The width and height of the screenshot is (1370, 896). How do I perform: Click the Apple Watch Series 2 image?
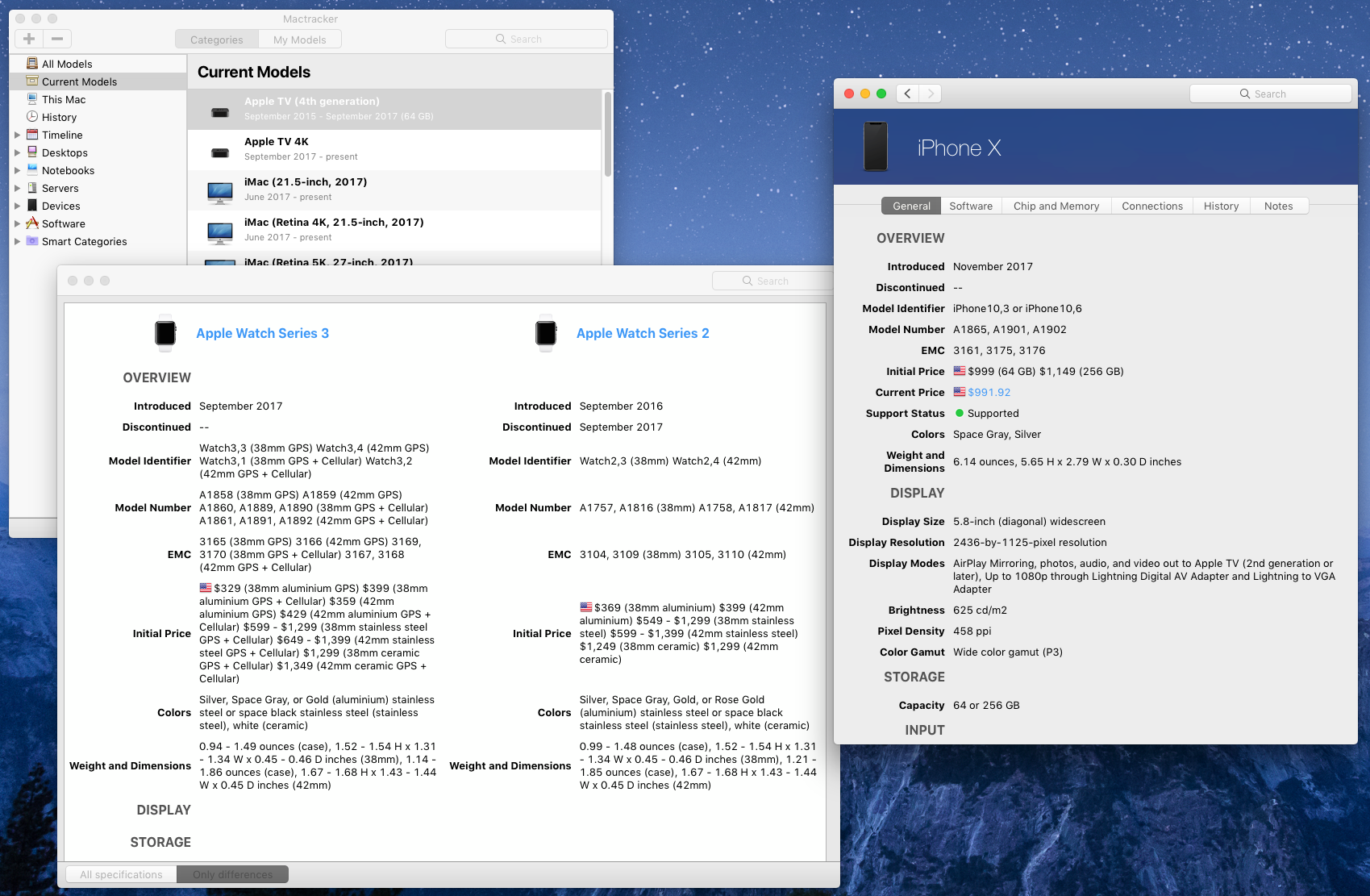[x=546, y=333]
